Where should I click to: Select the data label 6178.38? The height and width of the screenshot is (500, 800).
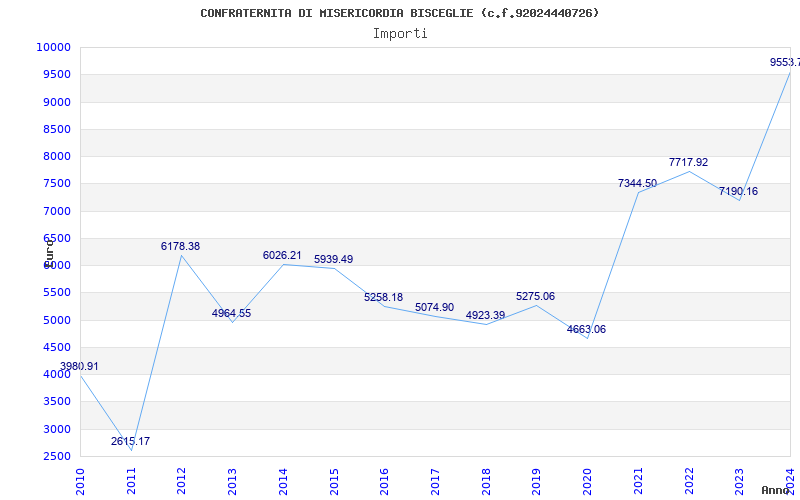click(181, 246)
